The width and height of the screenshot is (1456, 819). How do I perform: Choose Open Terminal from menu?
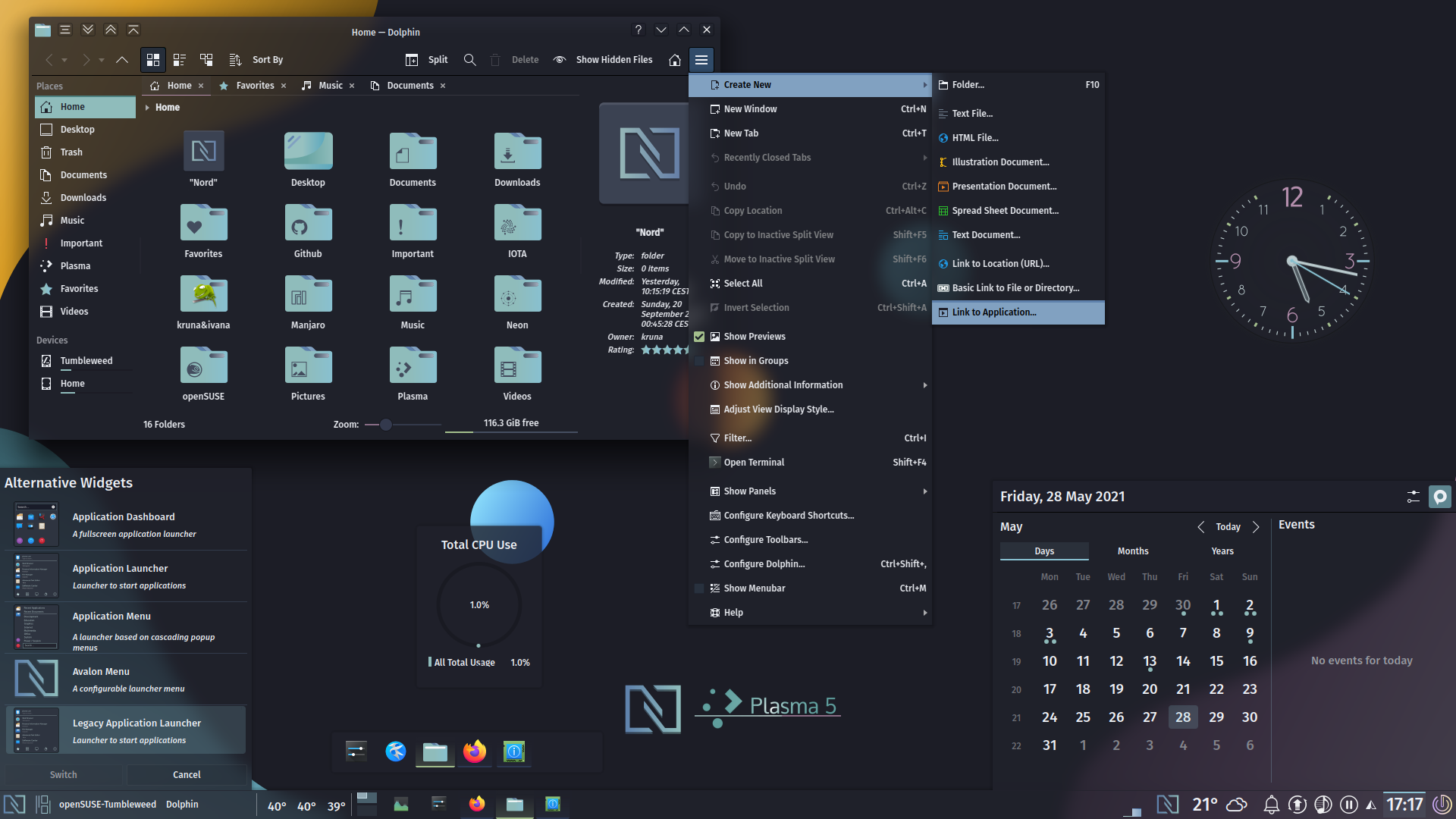click(810, 463)
